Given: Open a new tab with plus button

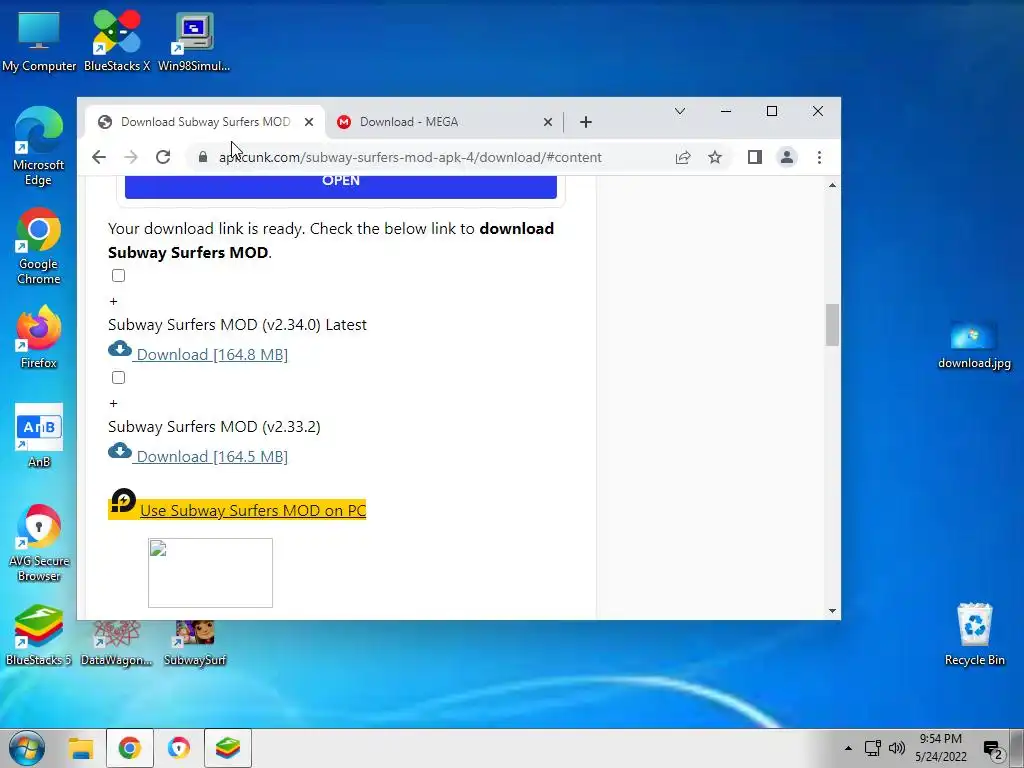Looking at the screenshot, I should (586, 122).
